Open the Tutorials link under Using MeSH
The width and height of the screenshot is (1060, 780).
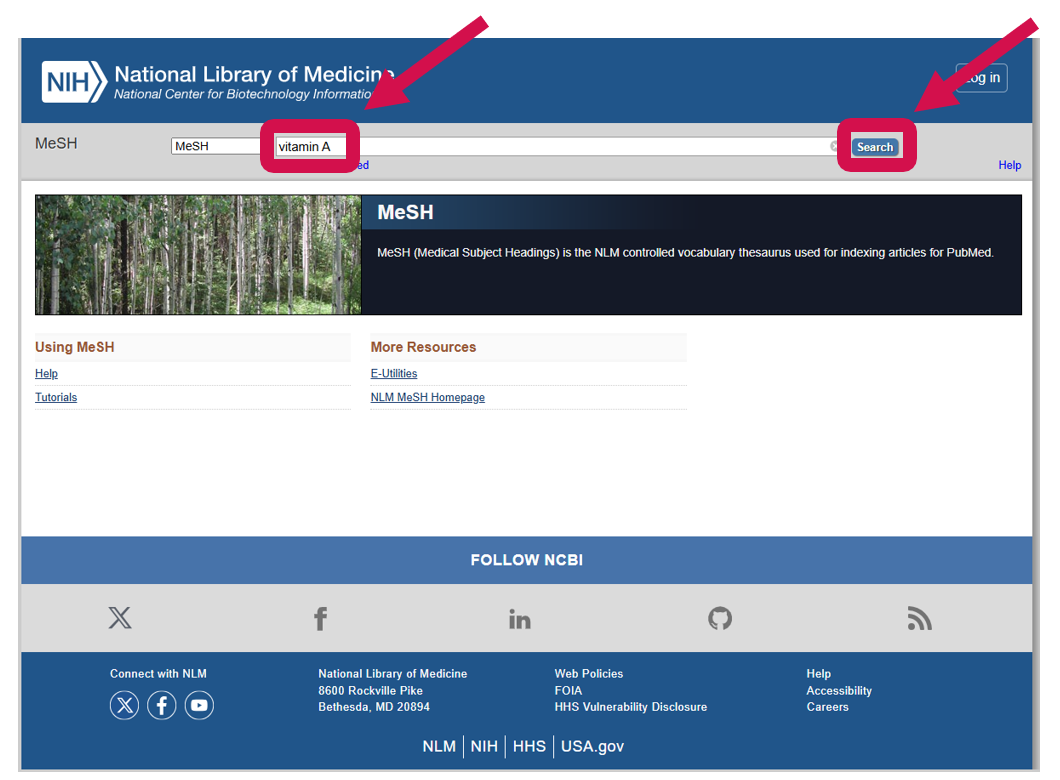click(56, 398)
